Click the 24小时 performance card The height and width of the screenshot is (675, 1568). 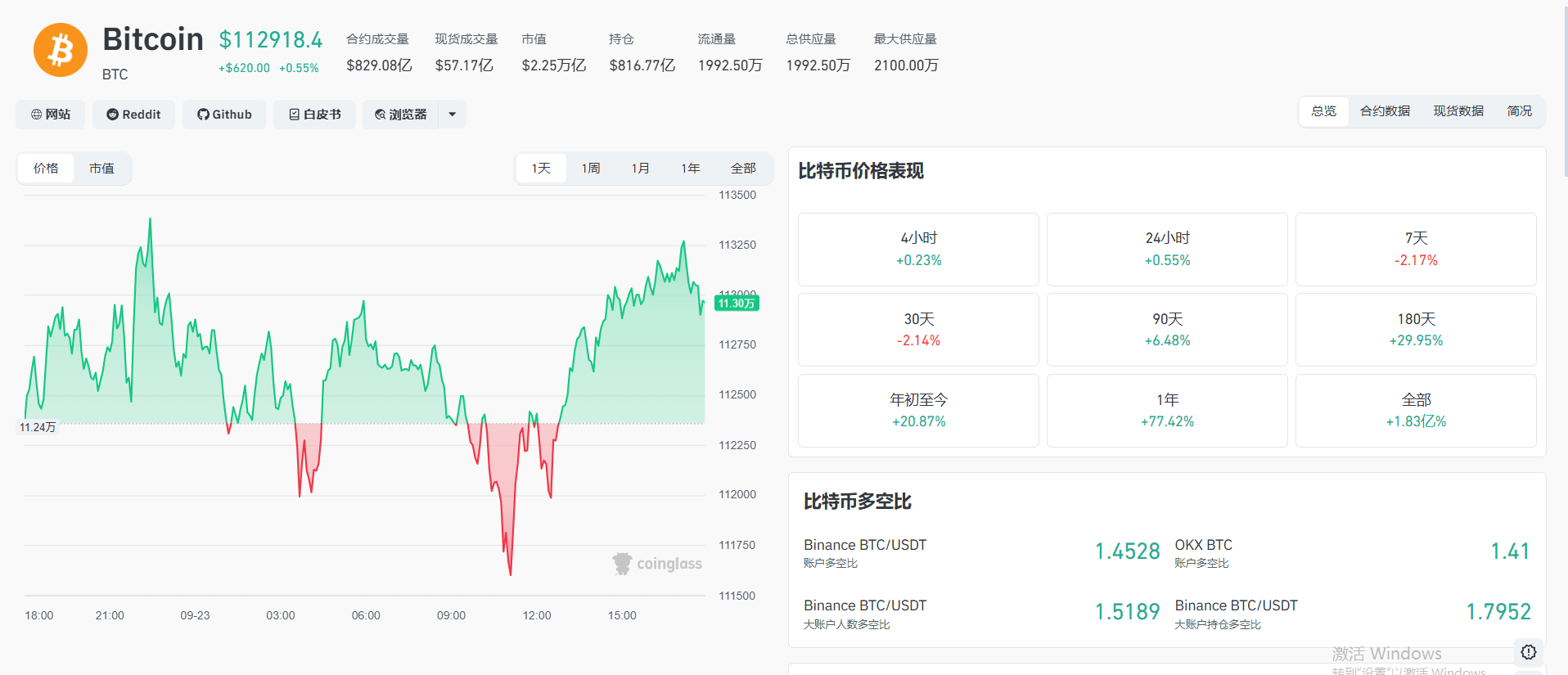1167,250
